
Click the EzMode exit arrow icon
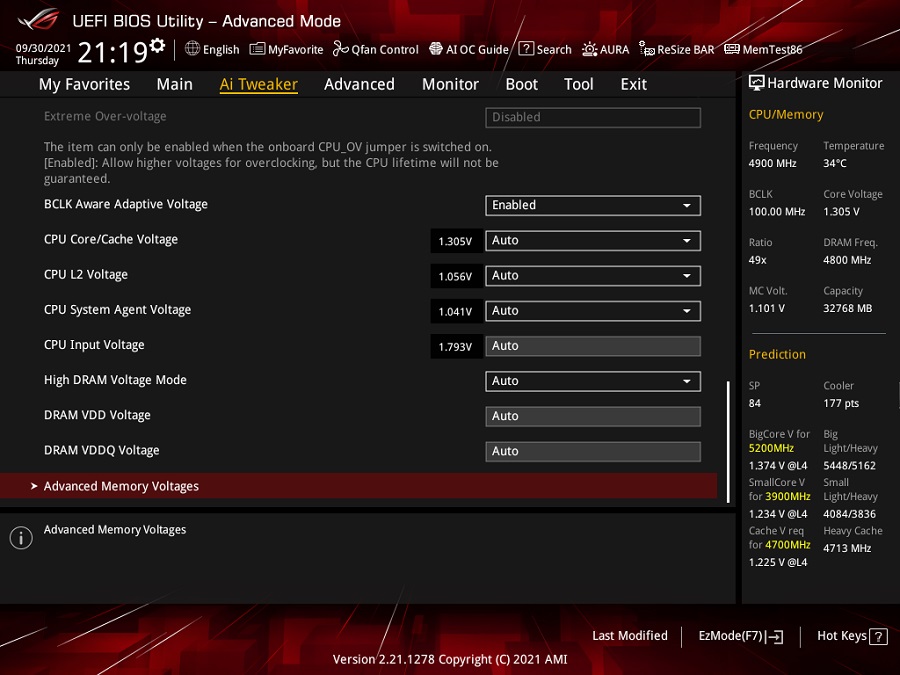[775, 636]
